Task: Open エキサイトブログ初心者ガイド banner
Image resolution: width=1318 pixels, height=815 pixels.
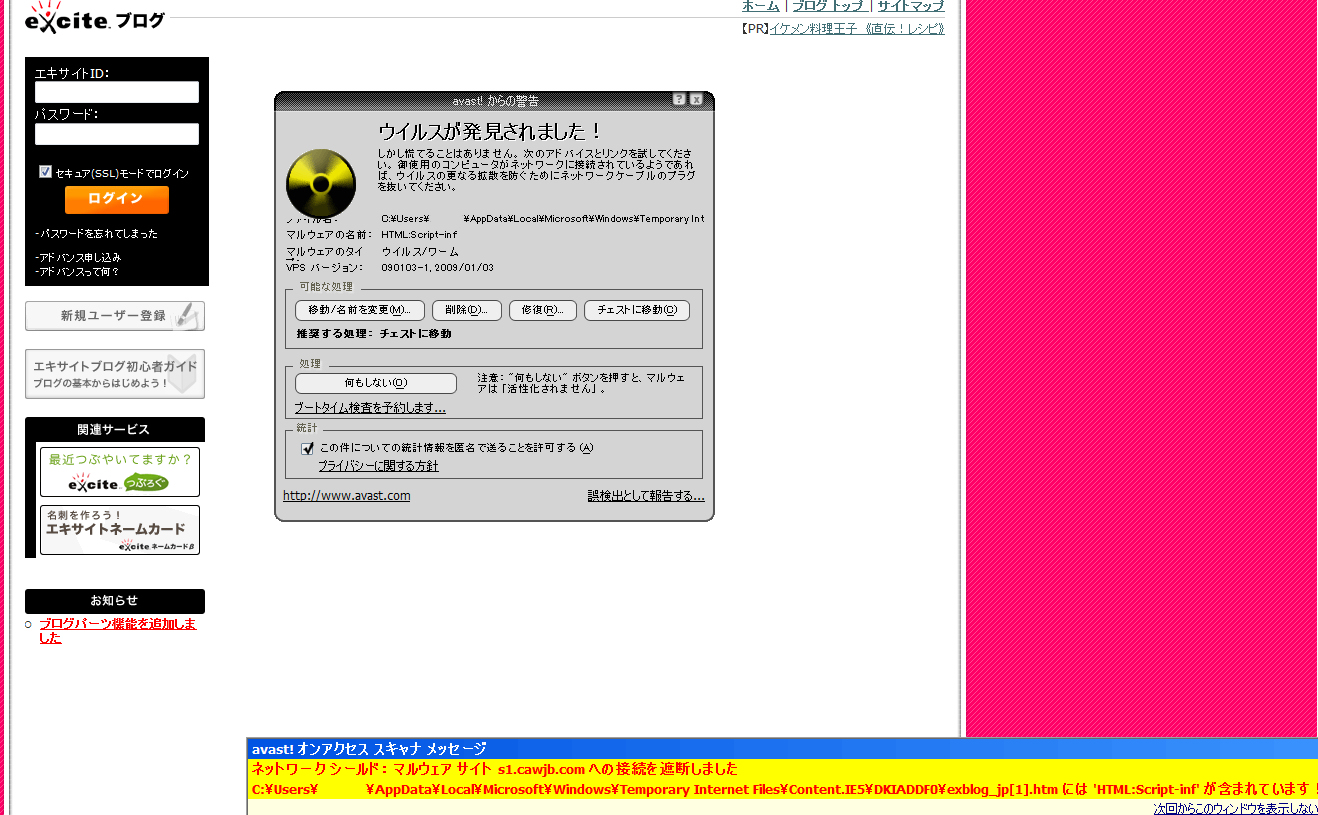Action: [x=115, y=374]
